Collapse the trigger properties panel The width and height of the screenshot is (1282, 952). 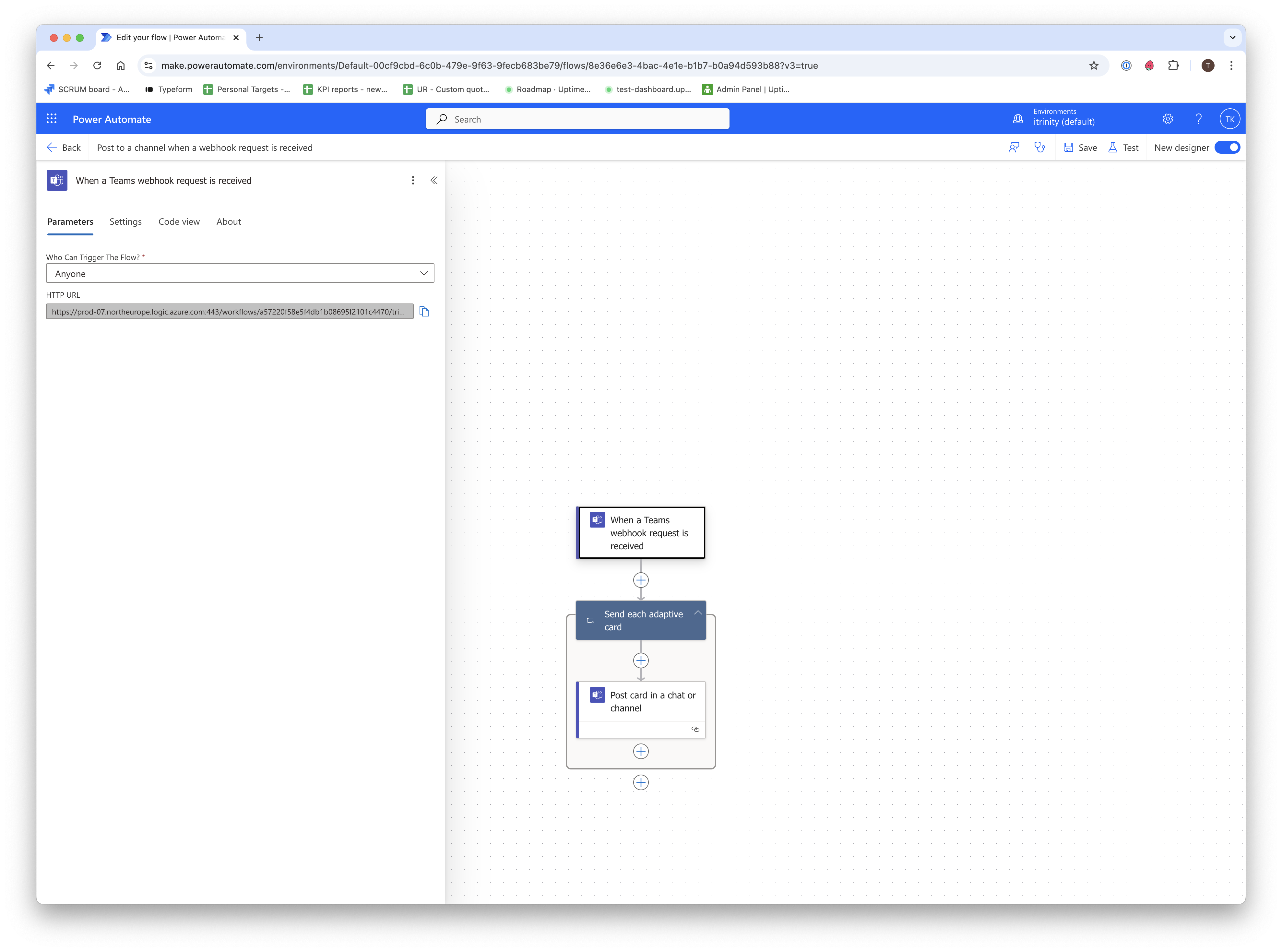point(434,180)
